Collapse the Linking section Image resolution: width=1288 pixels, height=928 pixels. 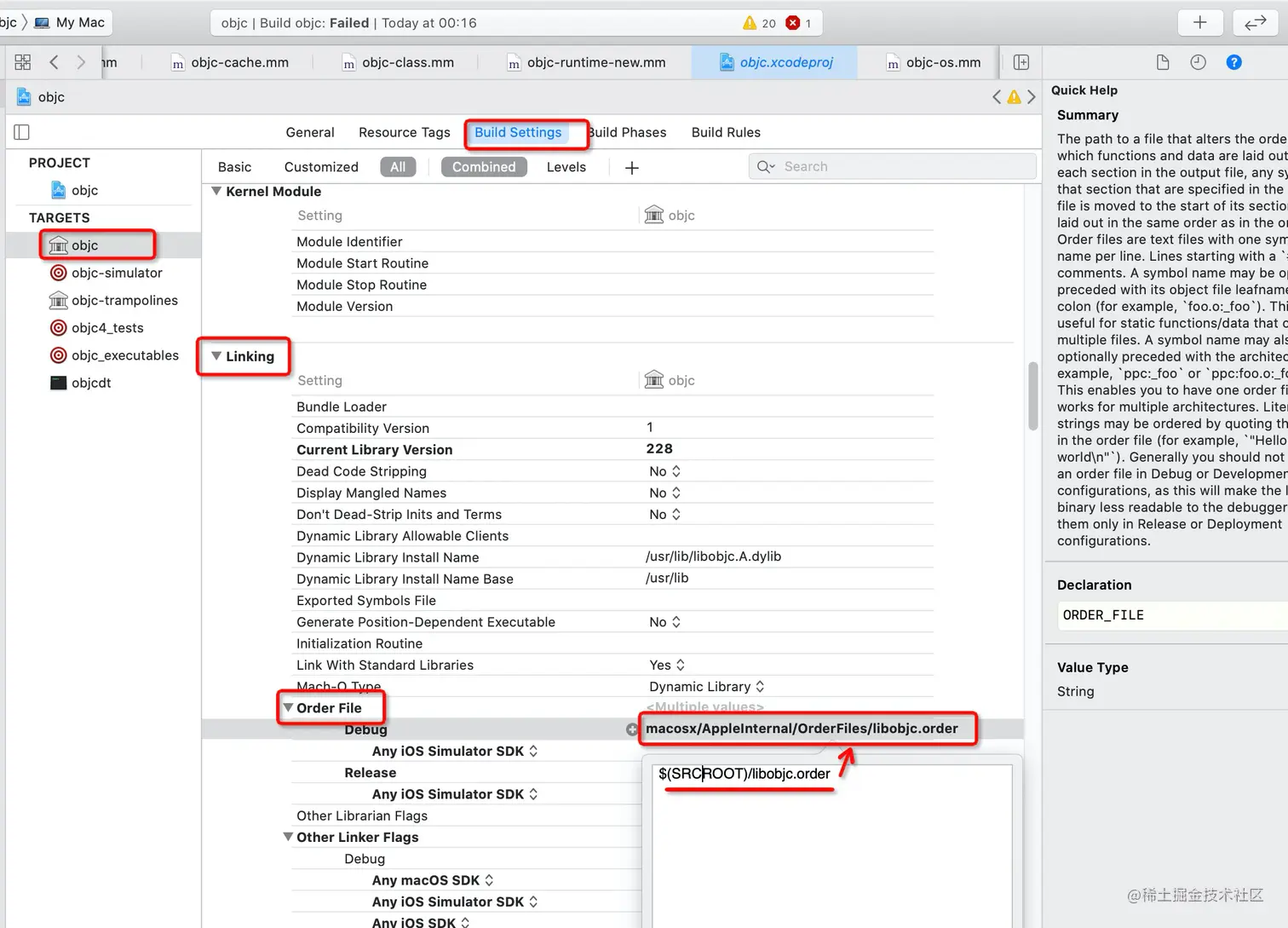[216, 355]
